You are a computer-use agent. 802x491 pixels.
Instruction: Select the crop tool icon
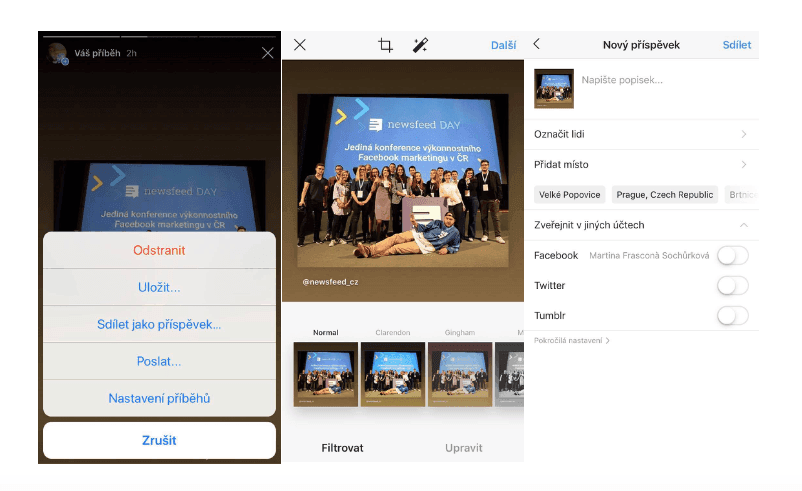coord(385,45)
